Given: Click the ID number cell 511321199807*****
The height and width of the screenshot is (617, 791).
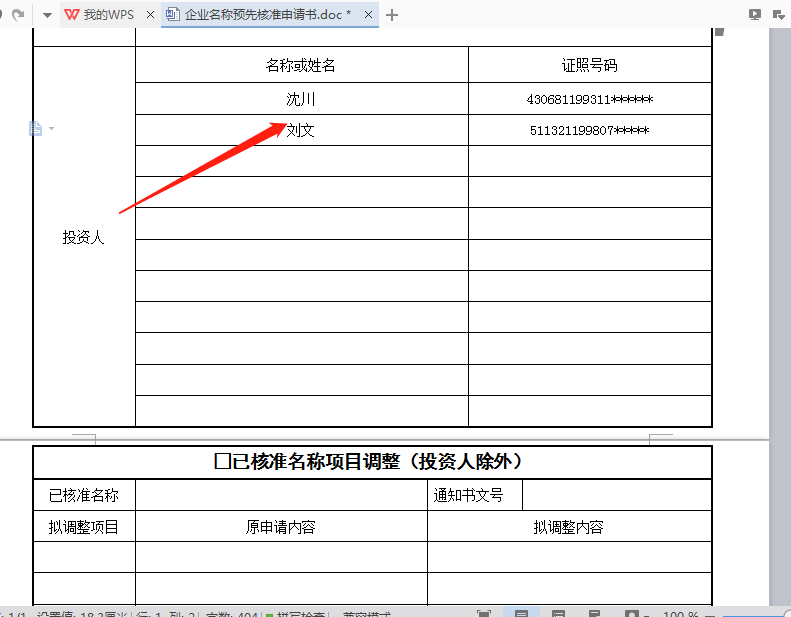Looking at the screenshot, I should click(589, 130).
